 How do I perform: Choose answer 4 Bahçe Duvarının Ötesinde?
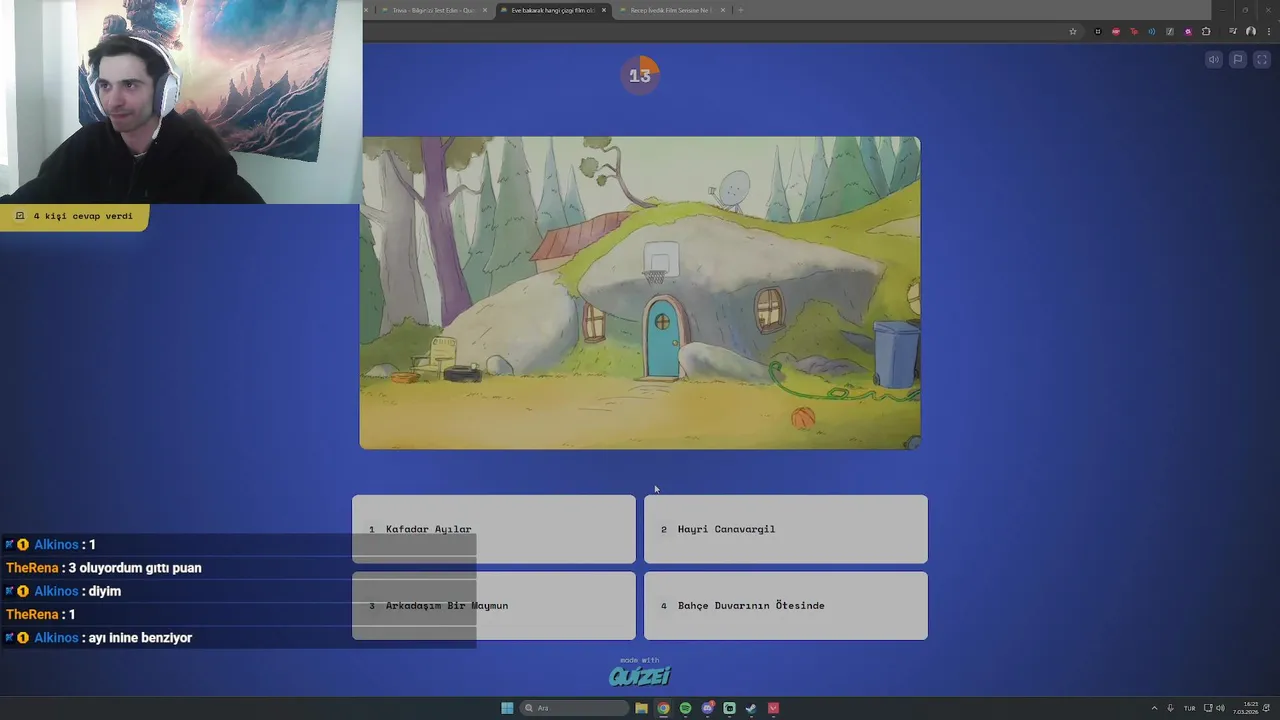pyautogui.click(x=786, y=605)
